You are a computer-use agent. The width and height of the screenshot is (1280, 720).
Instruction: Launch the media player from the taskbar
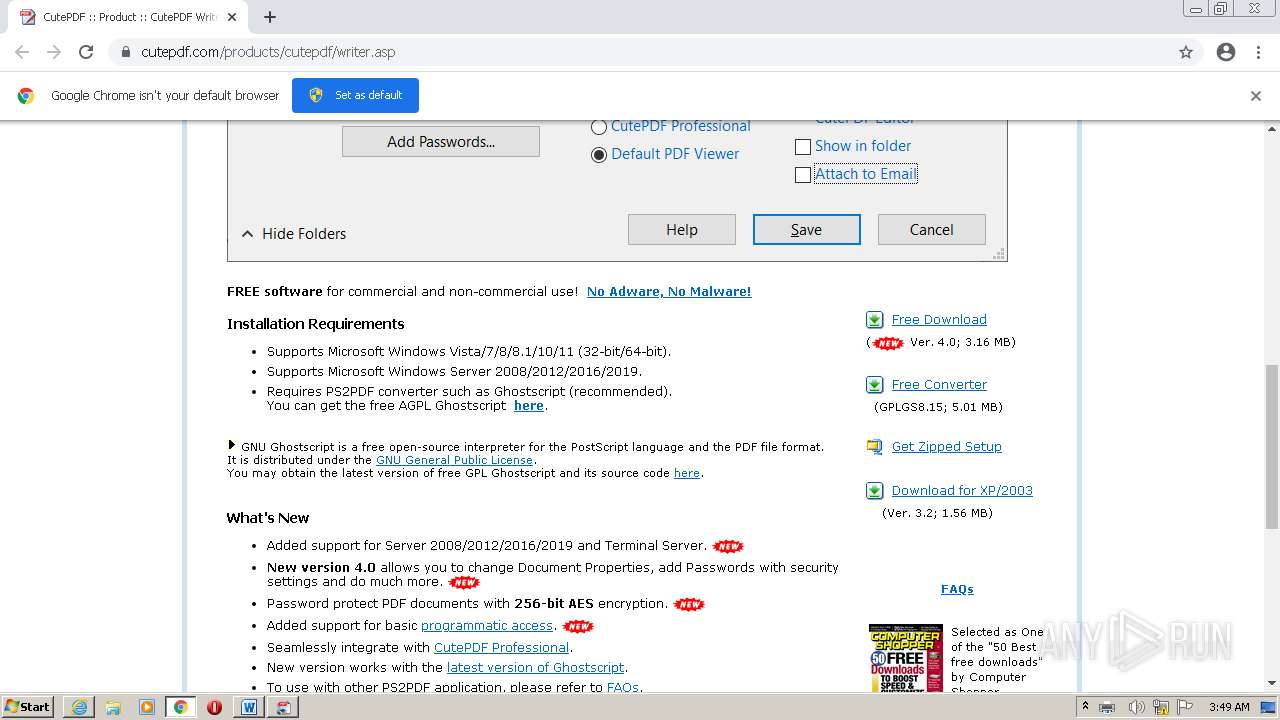[x=147, y=707]
